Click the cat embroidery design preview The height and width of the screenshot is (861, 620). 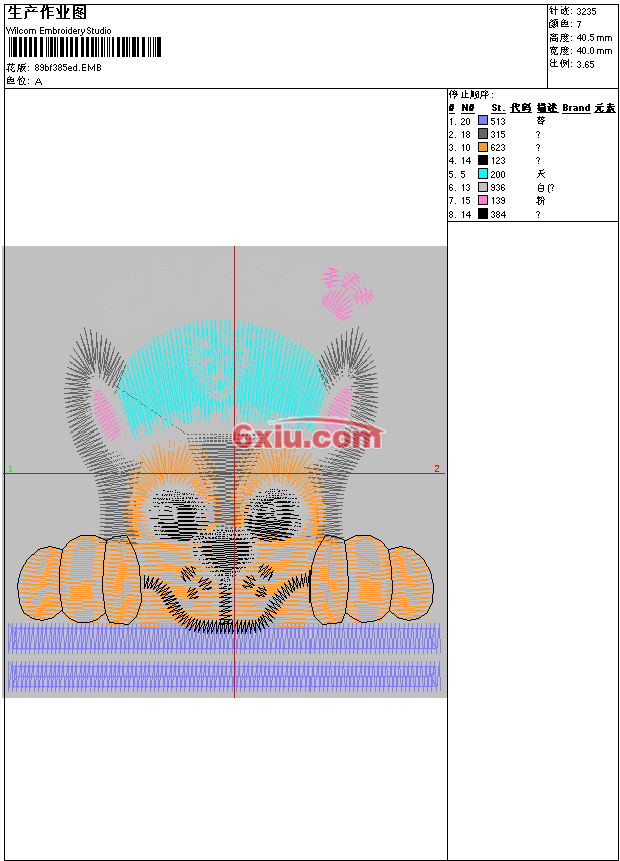225,472
